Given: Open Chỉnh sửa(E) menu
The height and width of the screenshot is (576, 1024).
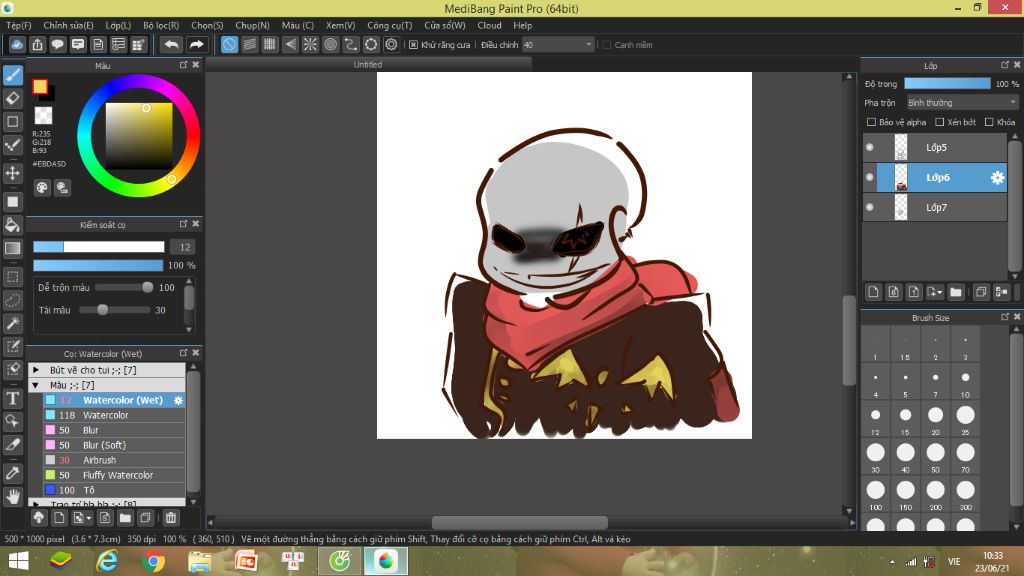Looking at the screenshot, I should pos(68,25).
